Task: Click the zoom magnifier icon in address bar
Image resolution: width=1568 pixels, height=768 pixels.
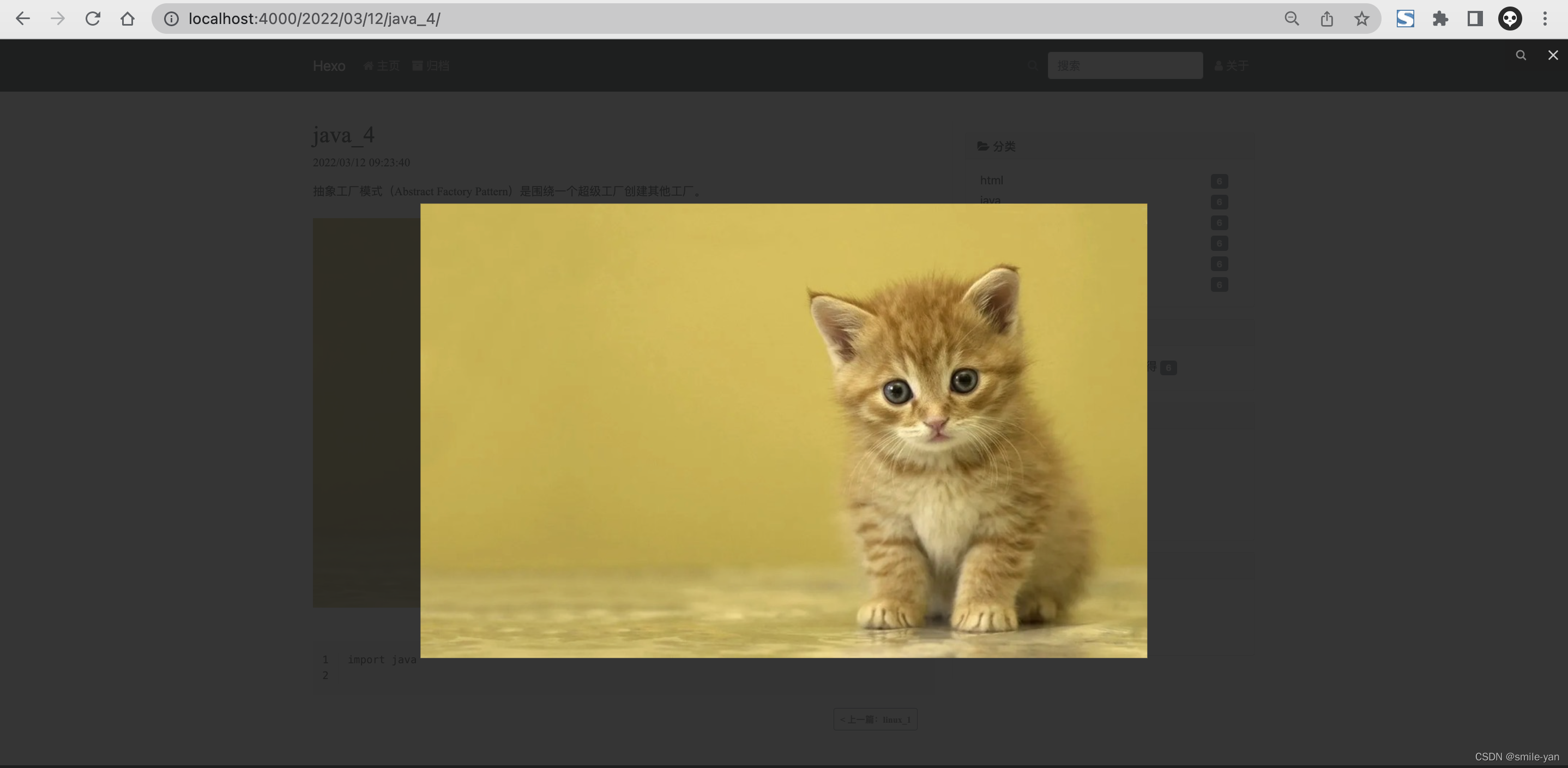Action: coord(1292,19)
